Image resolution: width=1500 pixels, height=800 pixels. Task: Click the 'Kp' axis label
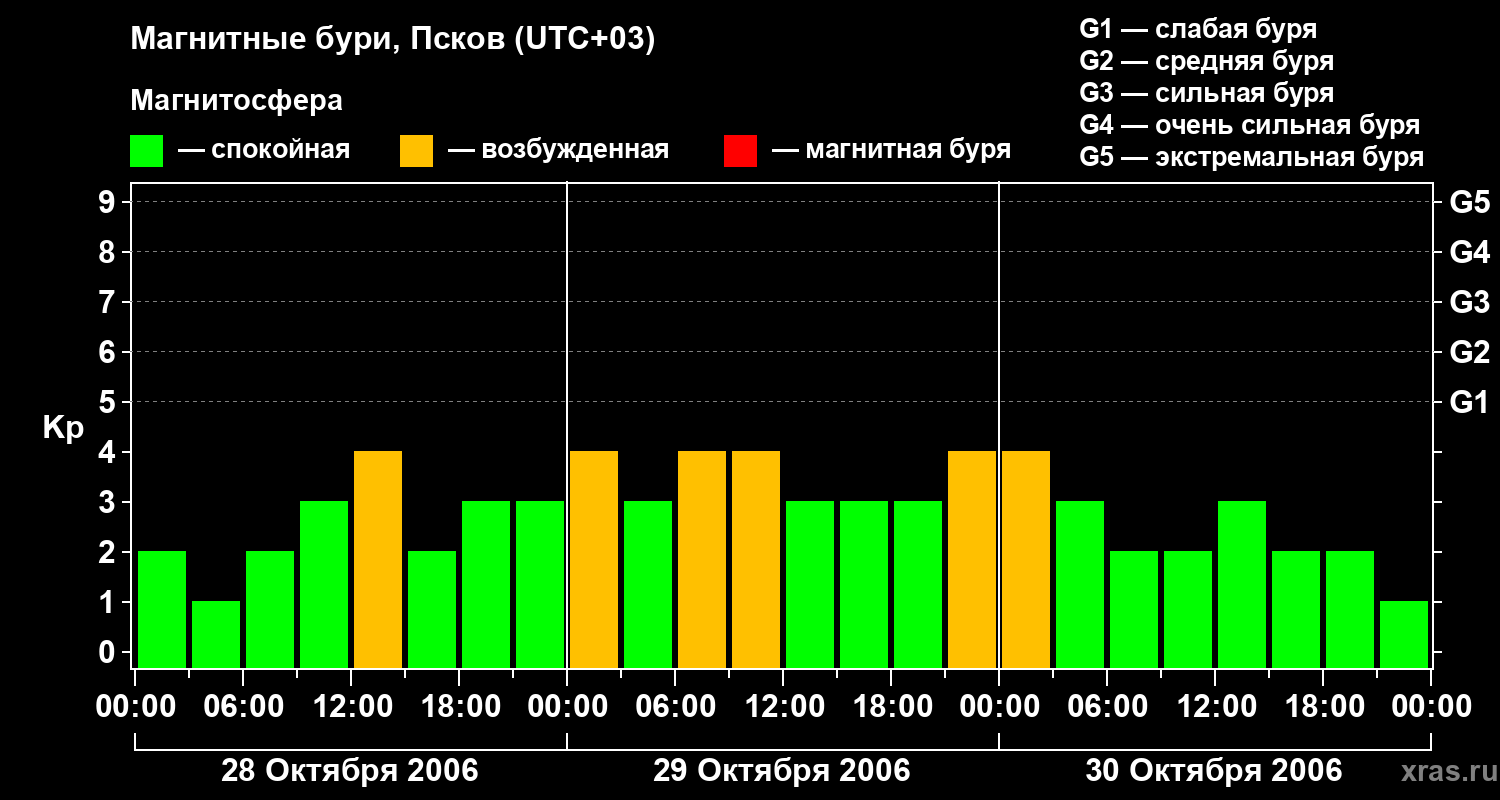pos(63,428)
